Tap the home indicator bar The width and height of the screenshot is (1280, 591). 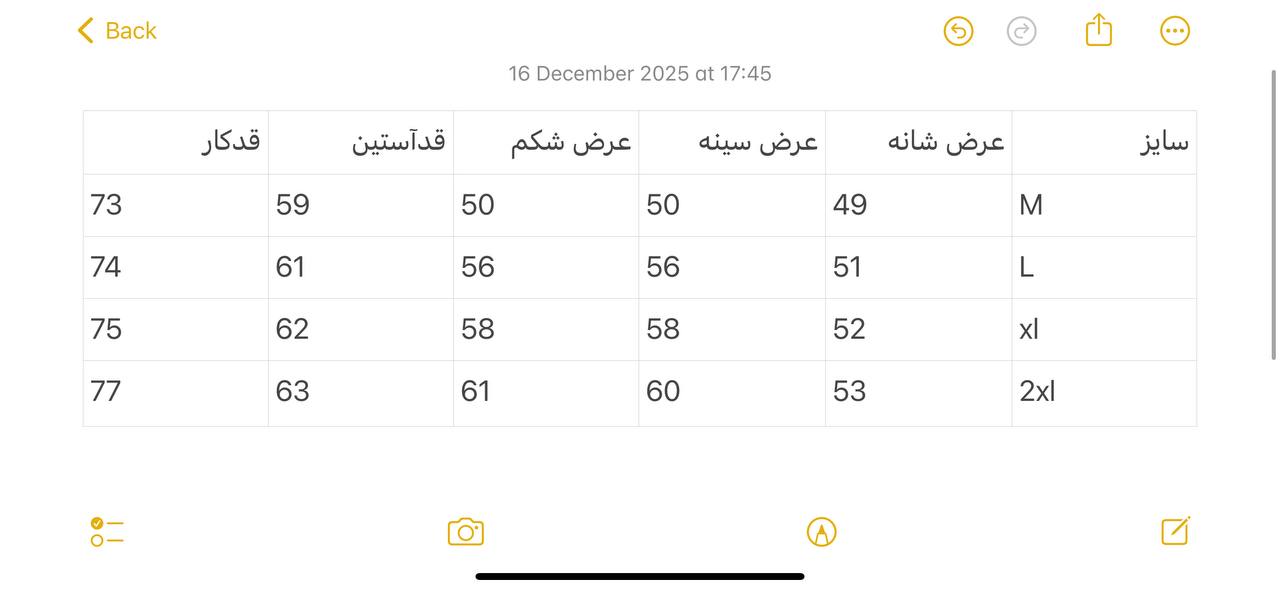click(x=639, y=576)
